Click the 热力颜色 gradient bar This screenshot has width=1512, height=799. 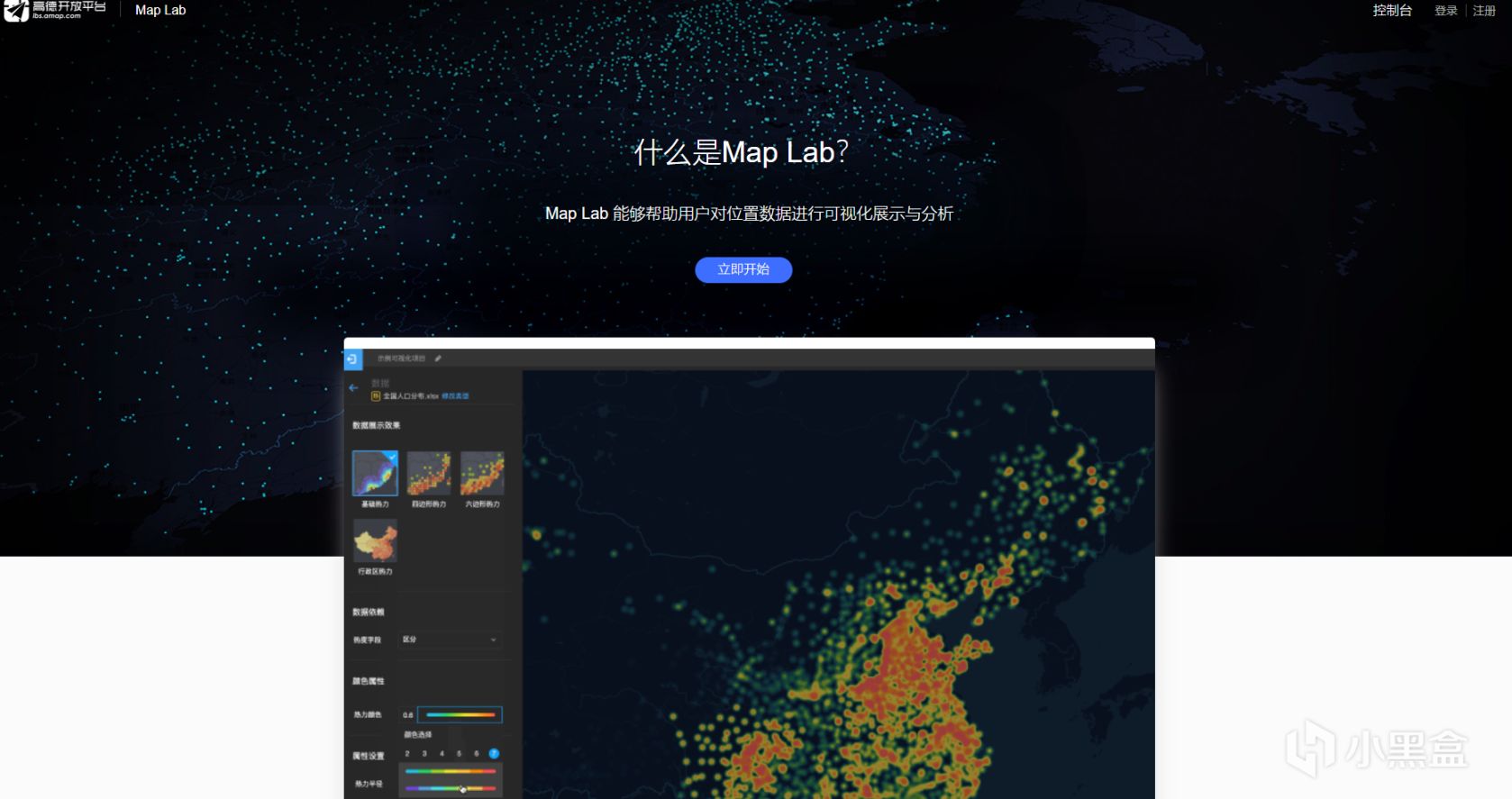(x=460, y=715)
